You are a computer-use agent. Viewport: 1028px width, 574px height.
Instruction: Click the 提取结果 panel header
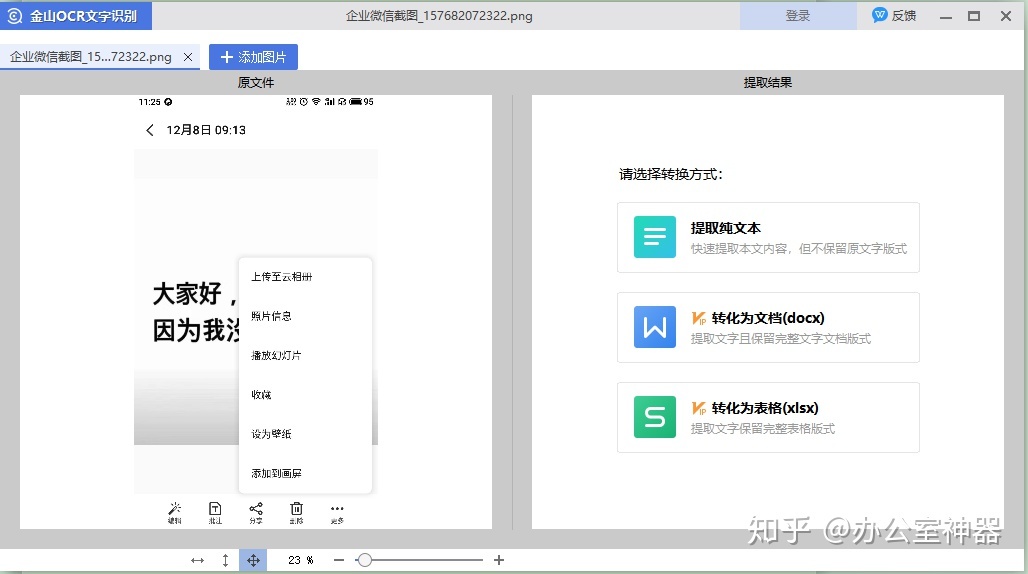tap(768, 83)
